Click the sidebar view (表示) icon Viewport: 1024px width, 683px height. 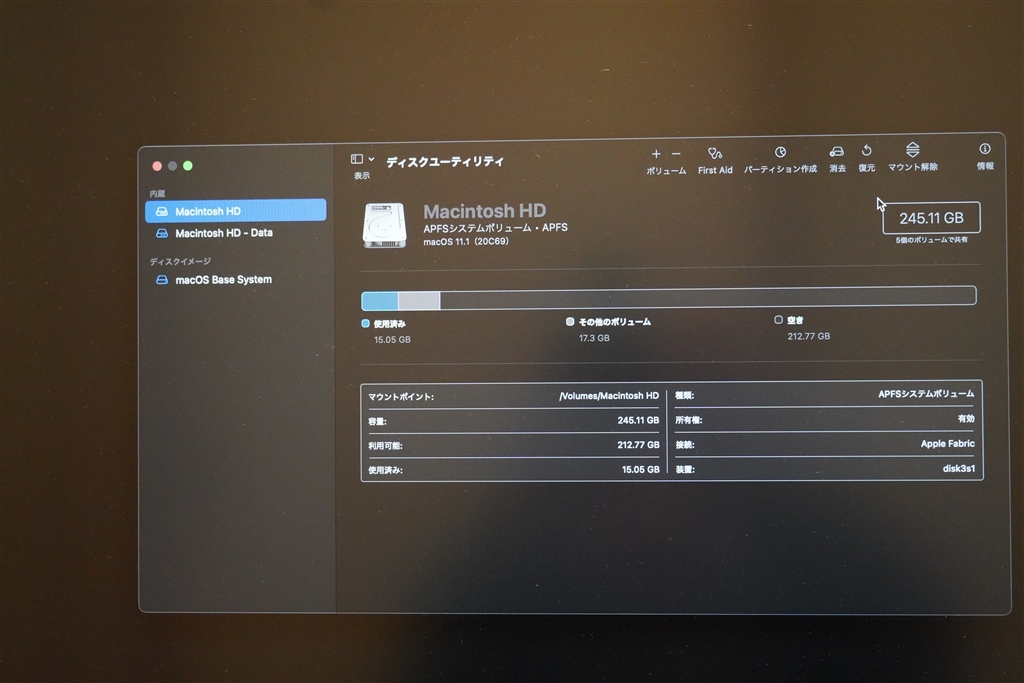pyautogui.click(x=357, y=159)
